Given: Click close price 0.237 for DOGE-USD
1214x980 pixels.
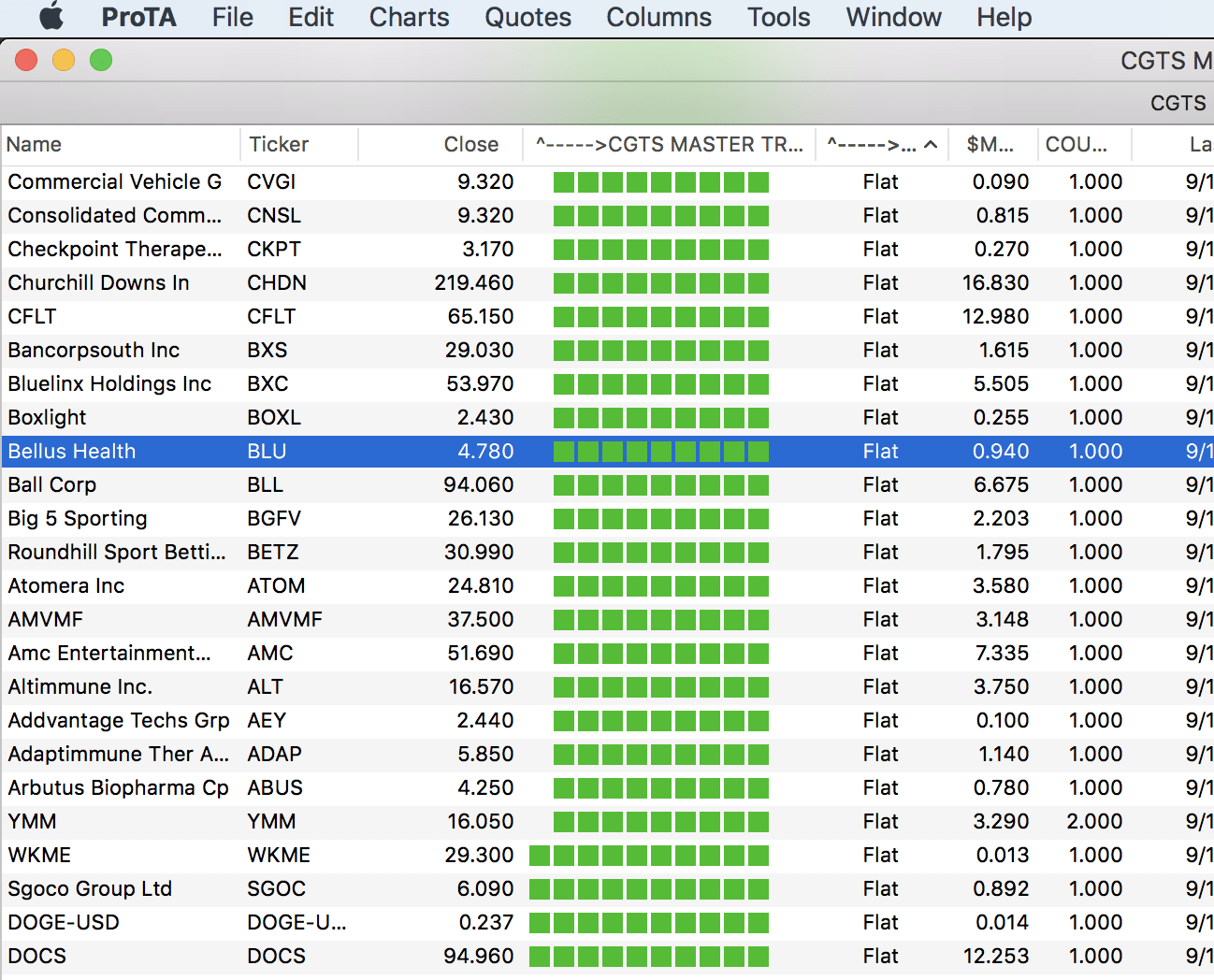Looking at the screenshot, I should pyautogui.click(x=486, y=922).
